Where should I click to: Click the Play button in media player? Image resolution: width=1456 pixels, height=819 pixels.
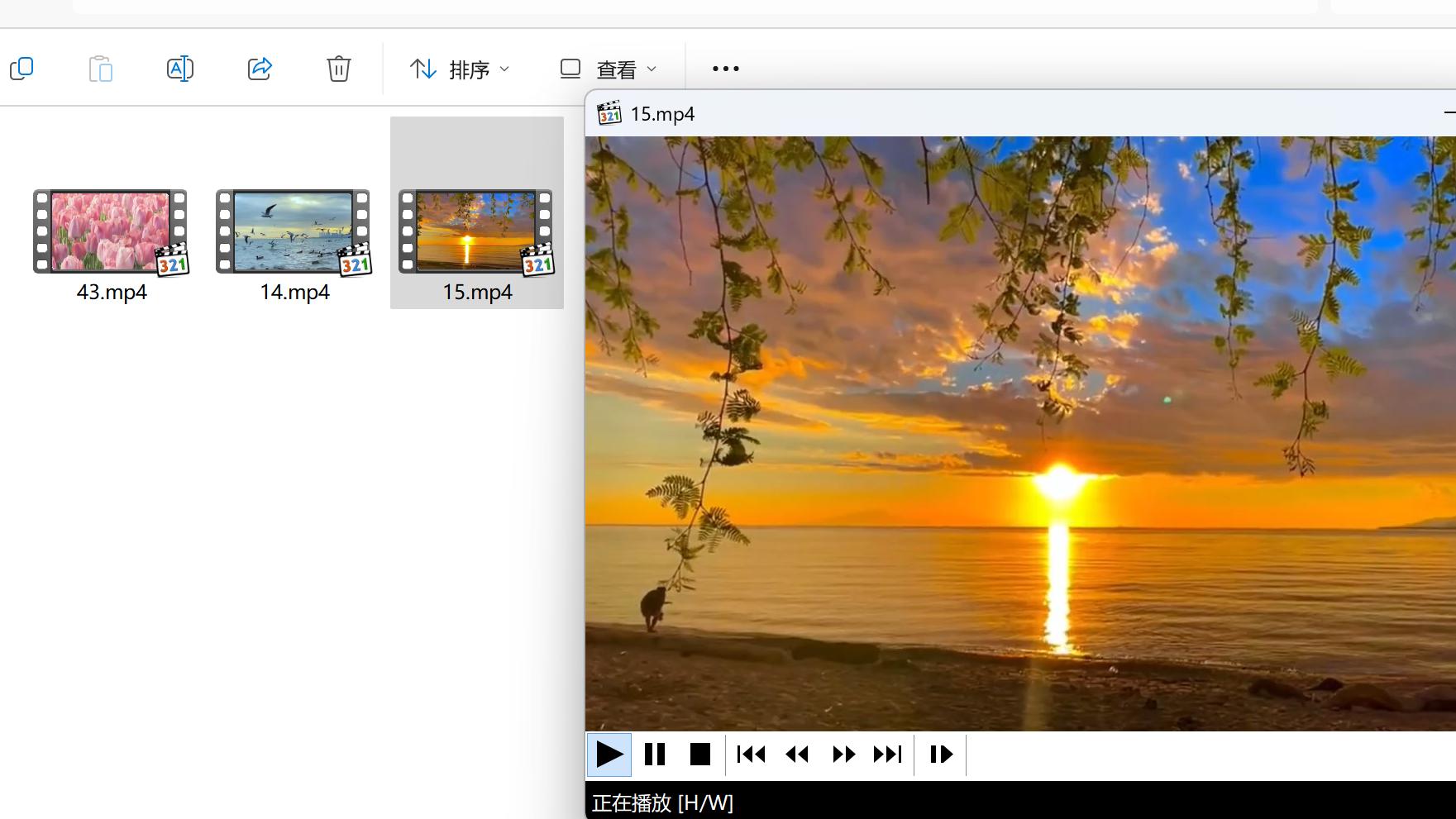(609, 754)
